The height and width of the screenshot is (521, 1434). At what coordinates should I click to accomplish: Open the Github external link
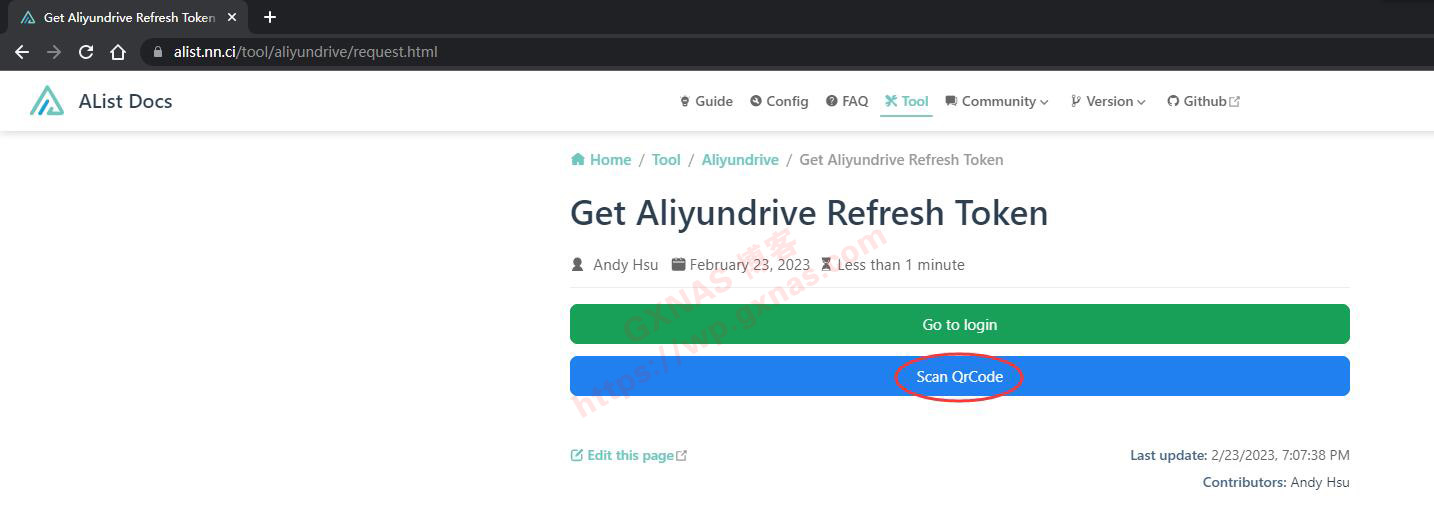(x=1203, y=101)
